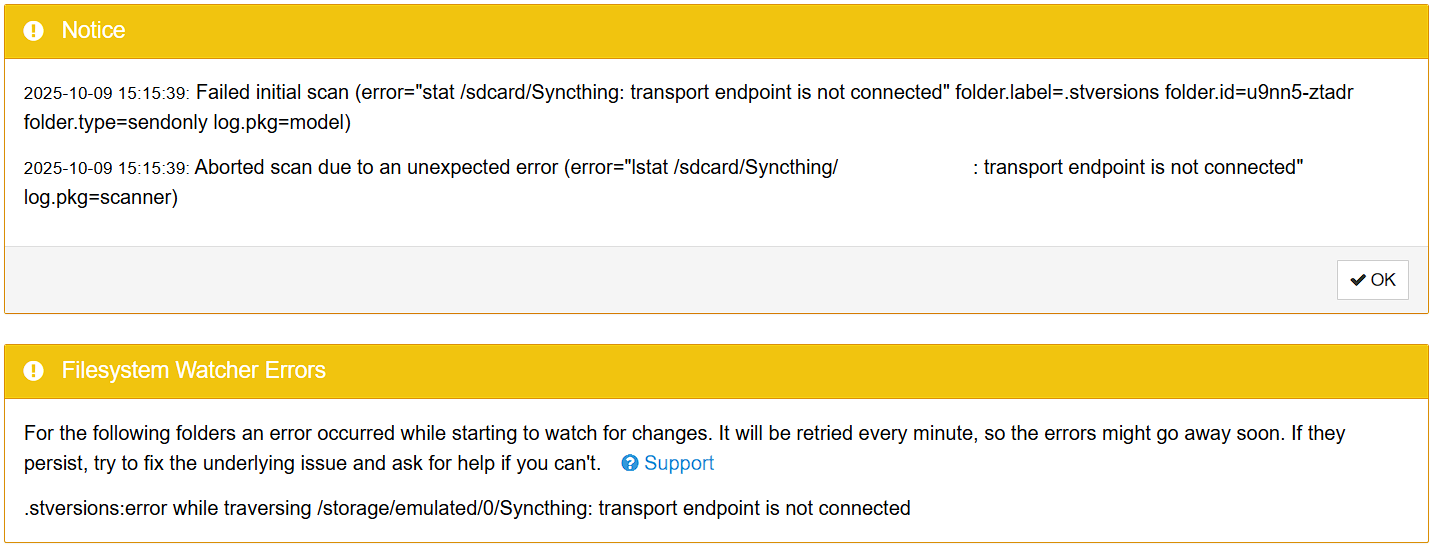This screenshot has height=547, width=1432.
Task: Click the timestamp of the Aborted scan entry
Action: pyautogui.click(x=107, y=168)
